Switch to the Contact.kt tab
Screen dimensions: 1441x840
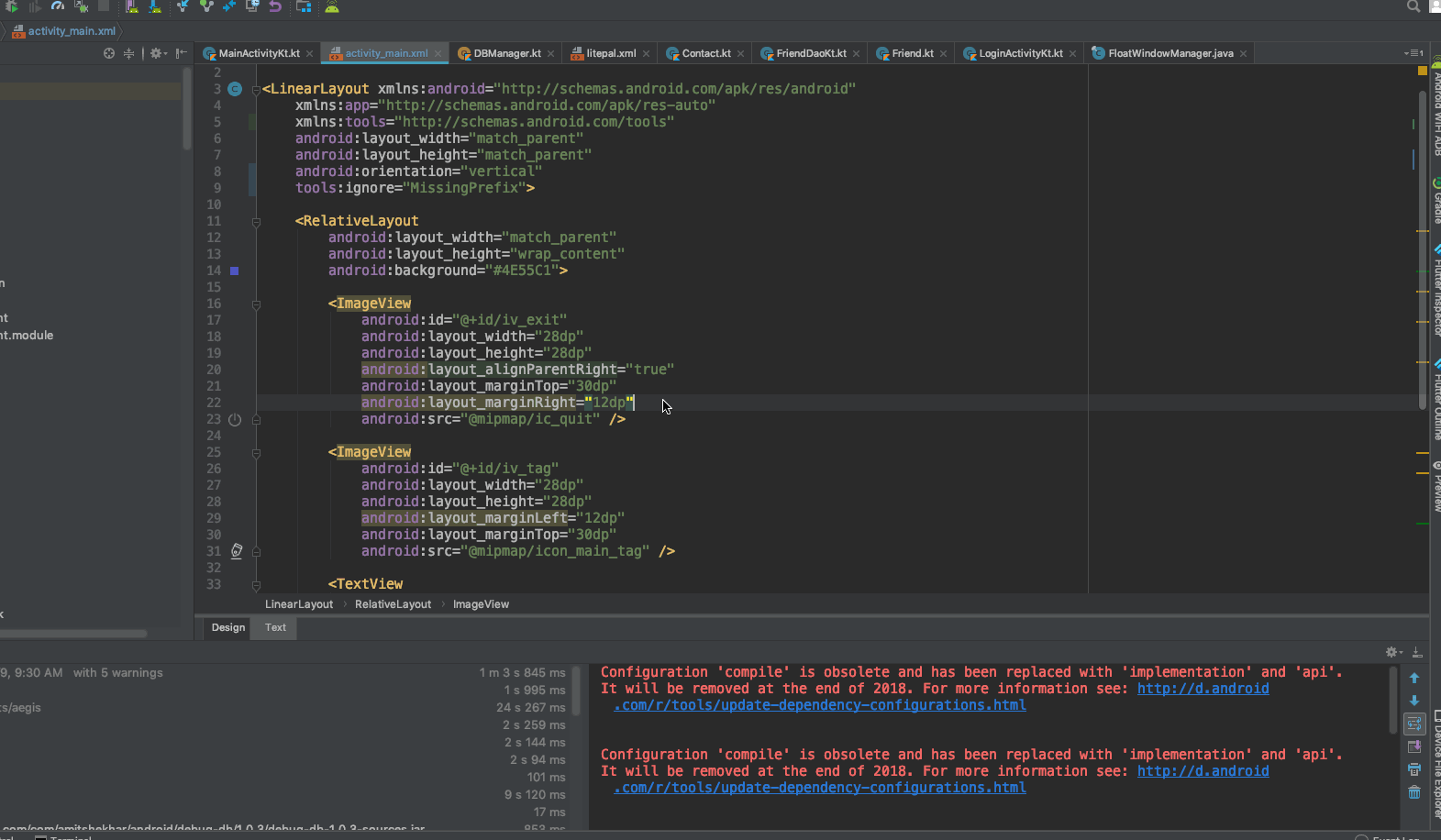706,53
